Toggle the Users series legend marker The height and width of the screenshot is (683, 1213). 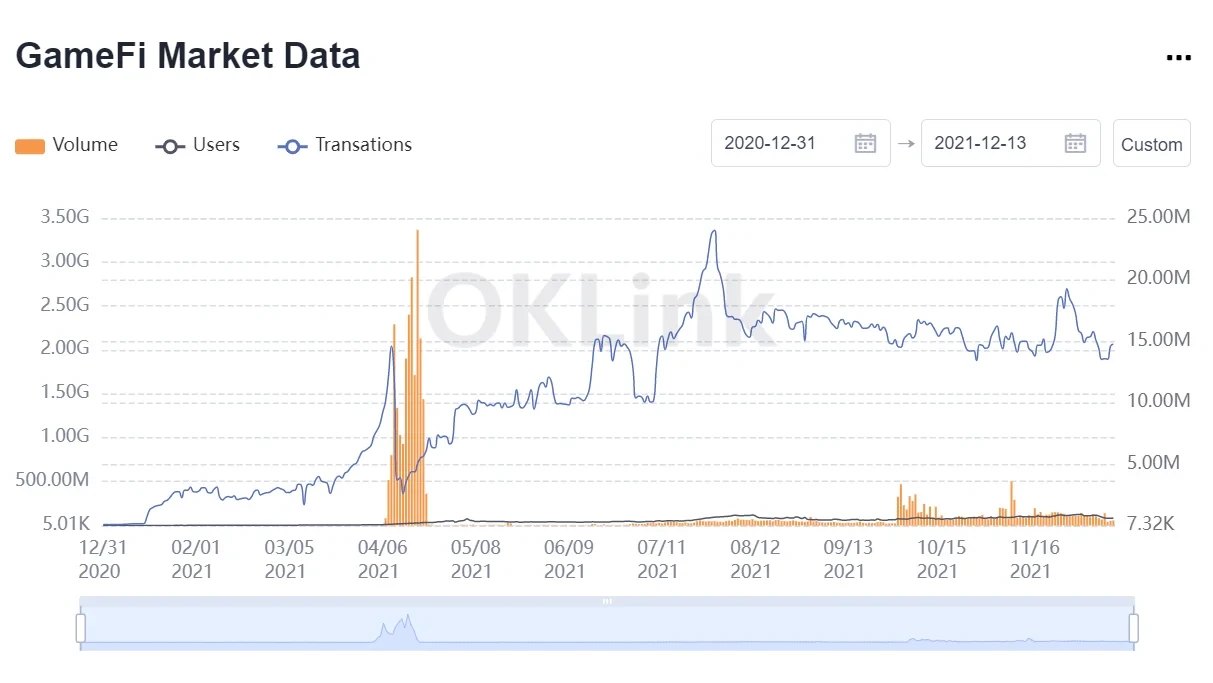tap(170, 146)
